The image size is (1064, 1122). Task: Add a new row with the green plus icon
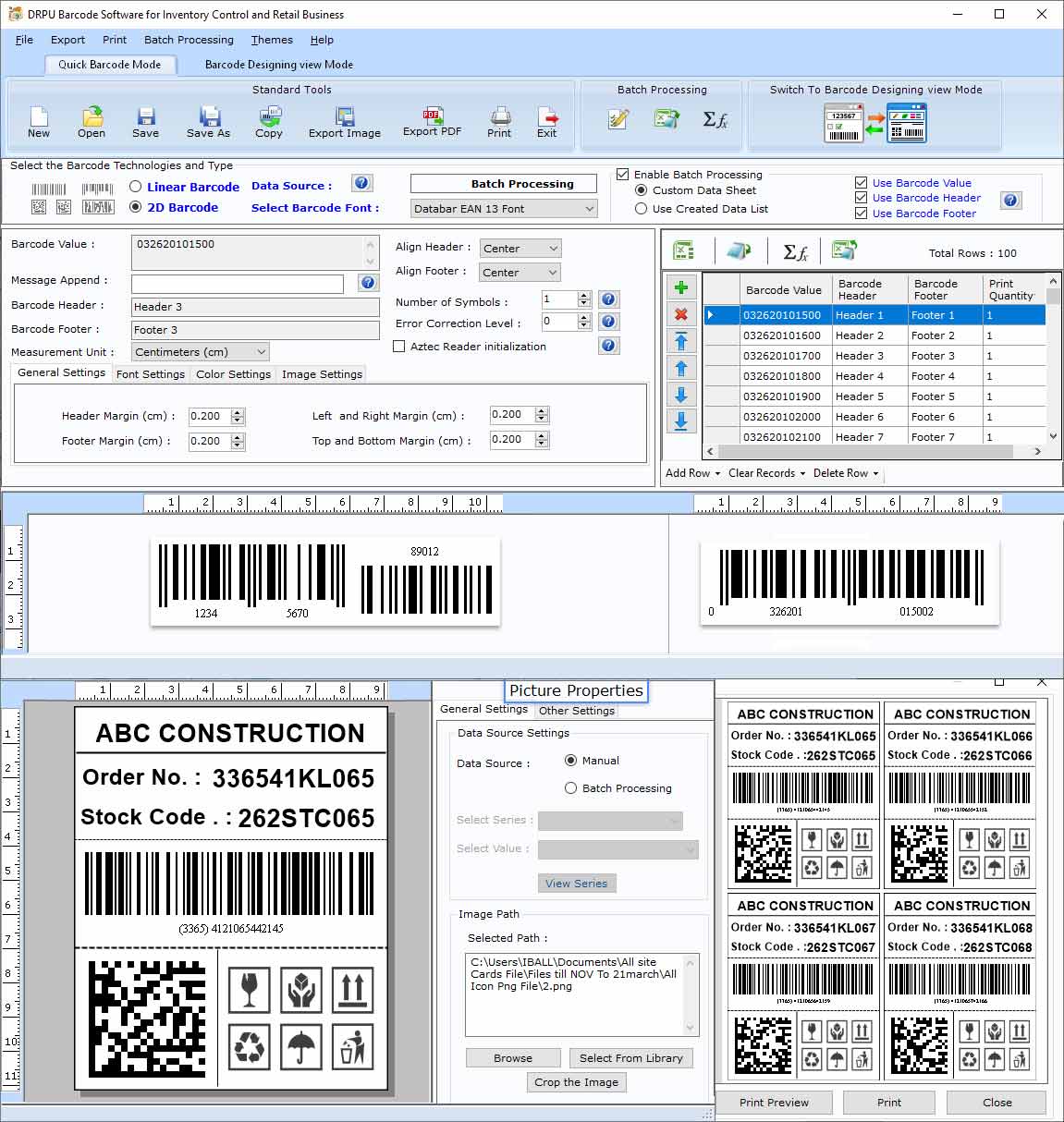pyautogui.click(x=681, y=287)
